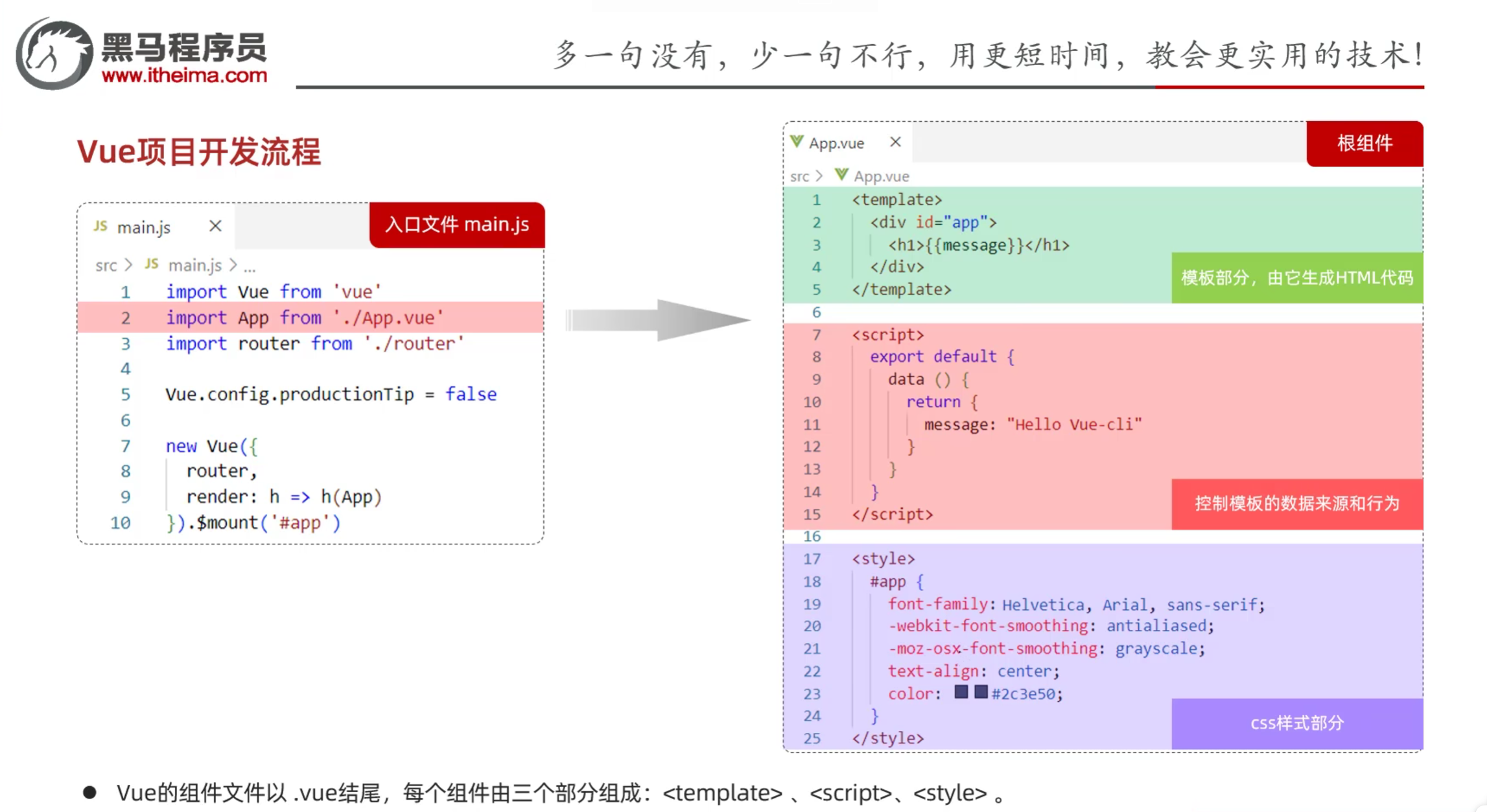This screenshot has width=1487, height=812.
Task: Click the gray arrow between panels
Action: 658,319
